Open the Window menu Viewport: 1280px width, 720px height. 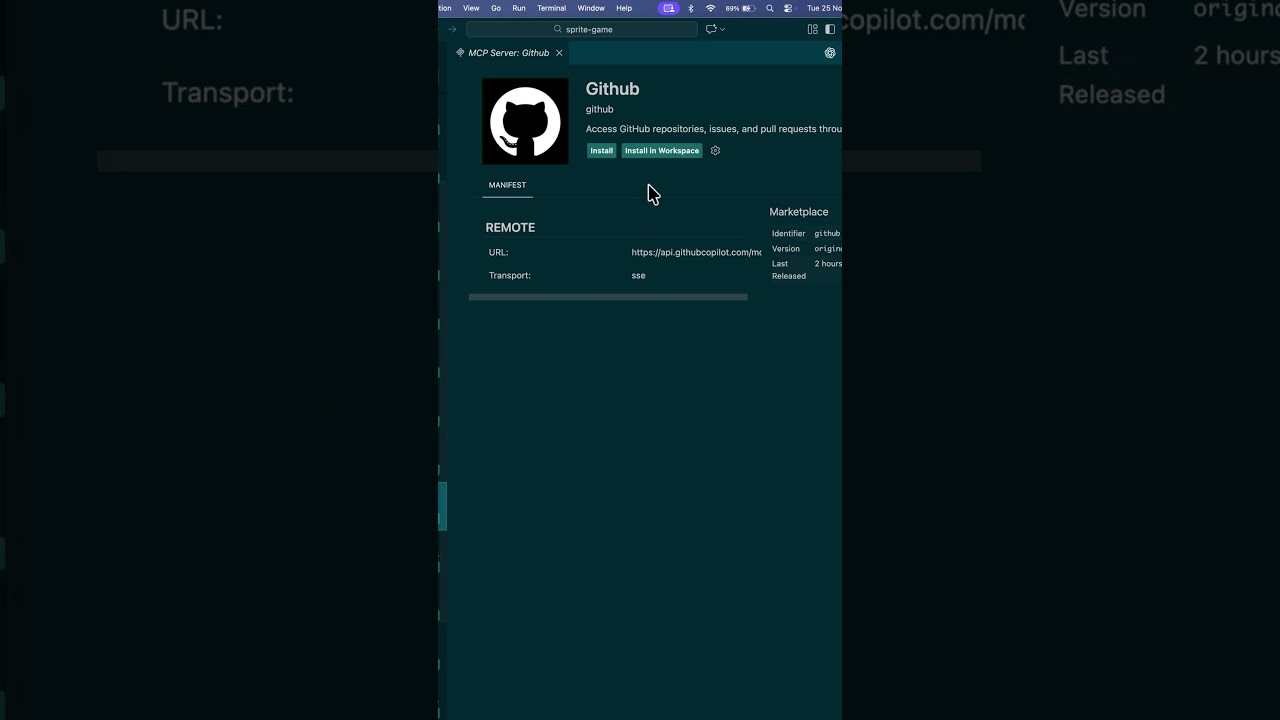591,8
